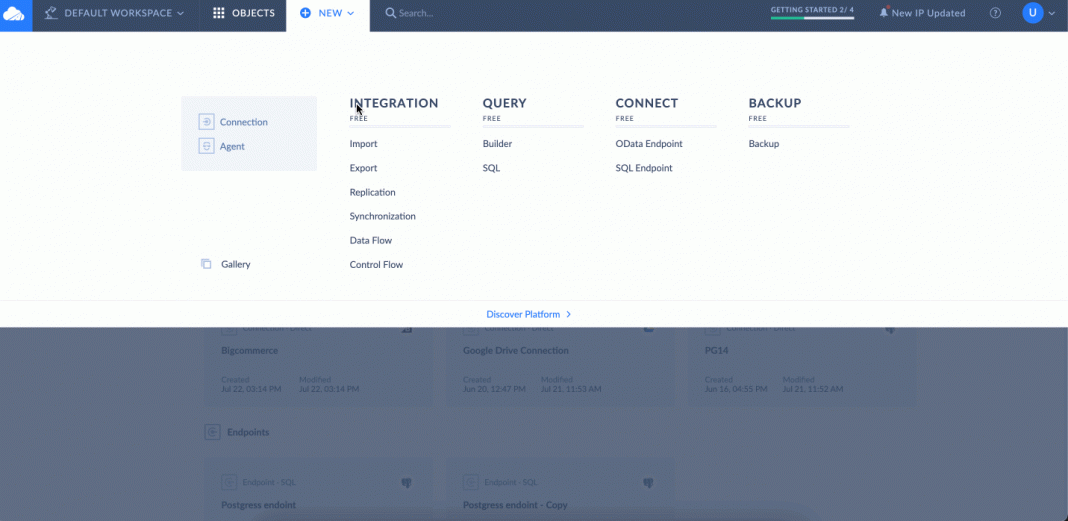The height and width of the screenshot is (521, 1068).
Task: Choose SQL under Query
Action: [491, 168]
